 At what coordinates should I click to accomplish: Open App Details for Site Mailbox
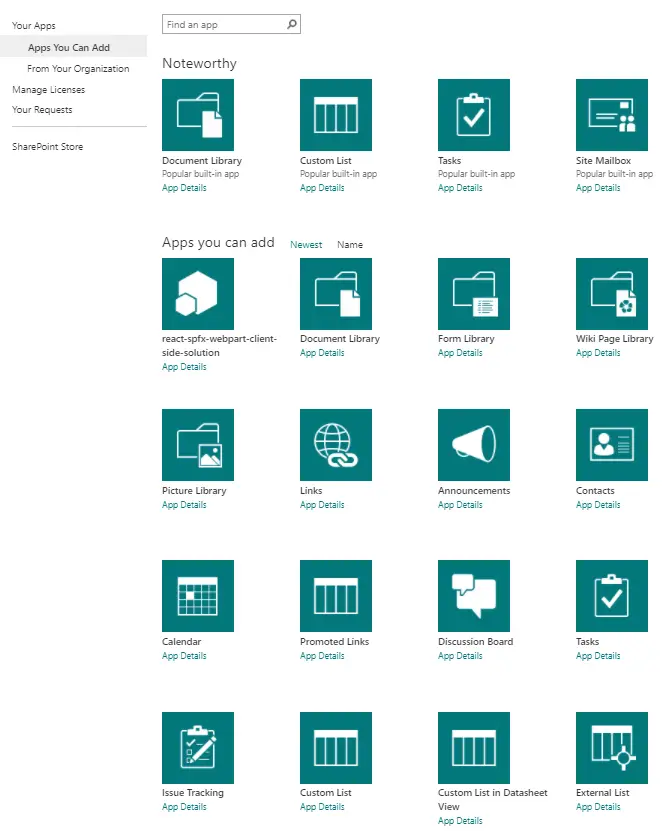[598, 188]
